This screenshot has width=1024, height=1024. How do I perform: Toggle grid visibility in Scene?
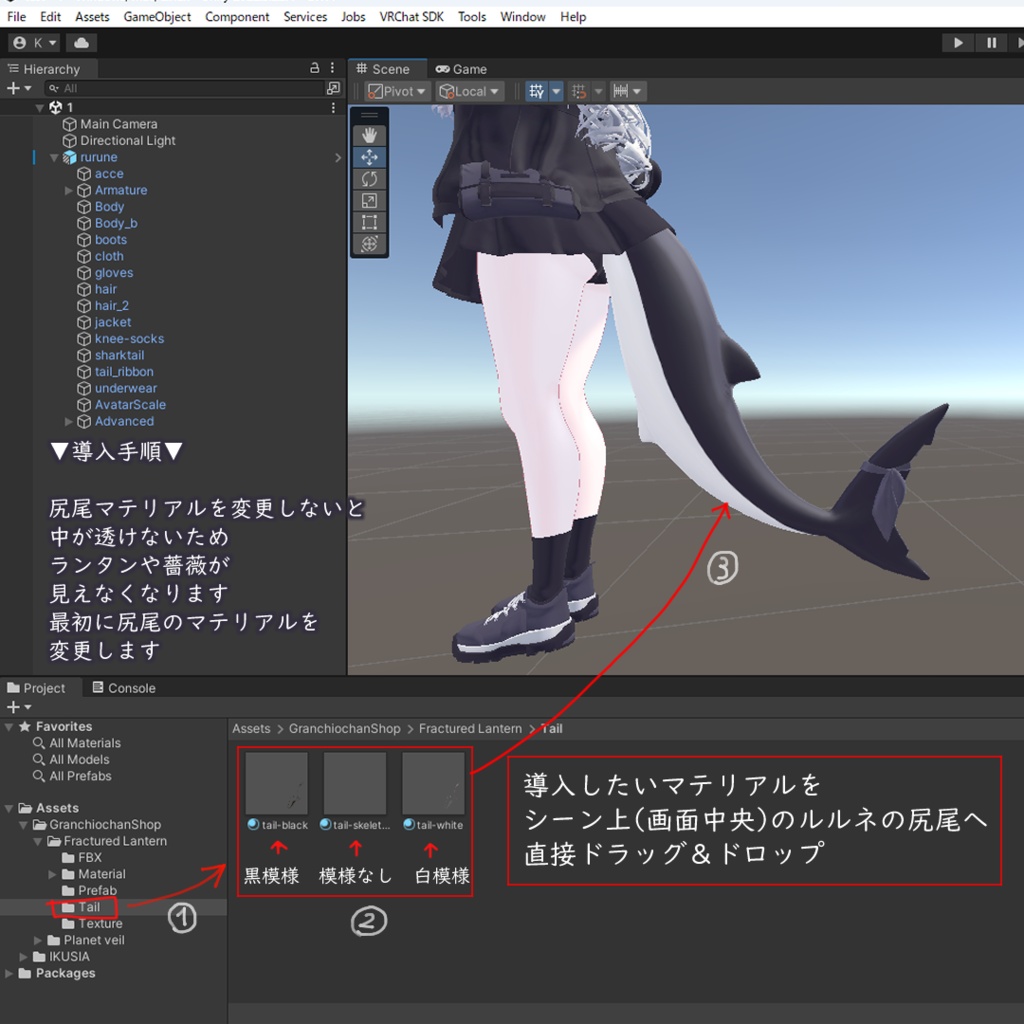click(536, 91)
